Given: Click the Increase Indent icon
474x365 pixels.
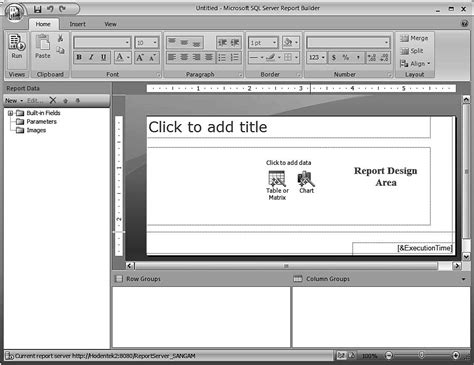Looking at the screenshot, I should pos(235,42).
